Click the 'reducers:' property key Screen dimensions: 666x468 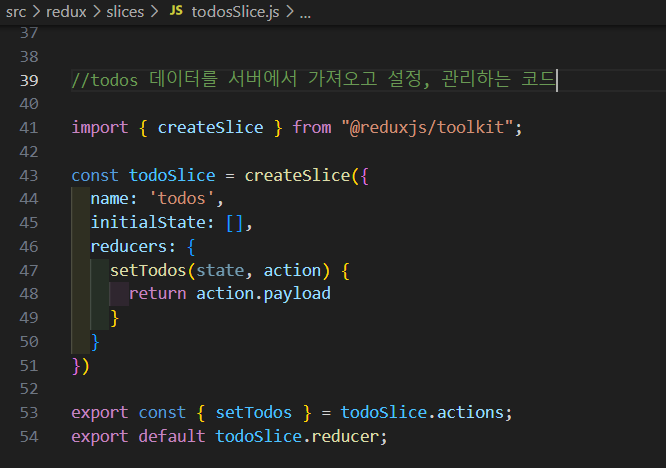[133, 246]
